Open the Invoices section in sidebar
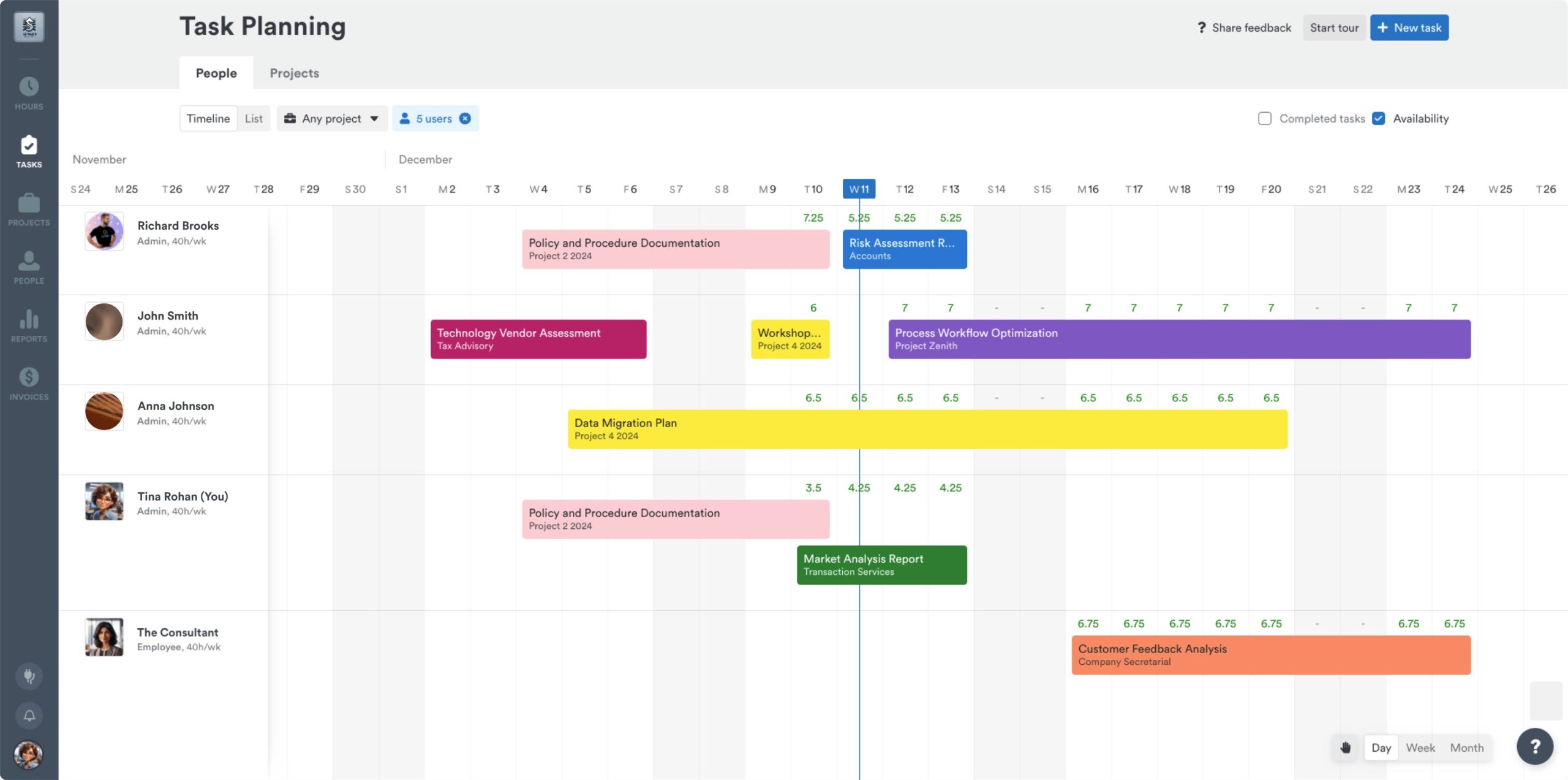 [x=28, y=382]
